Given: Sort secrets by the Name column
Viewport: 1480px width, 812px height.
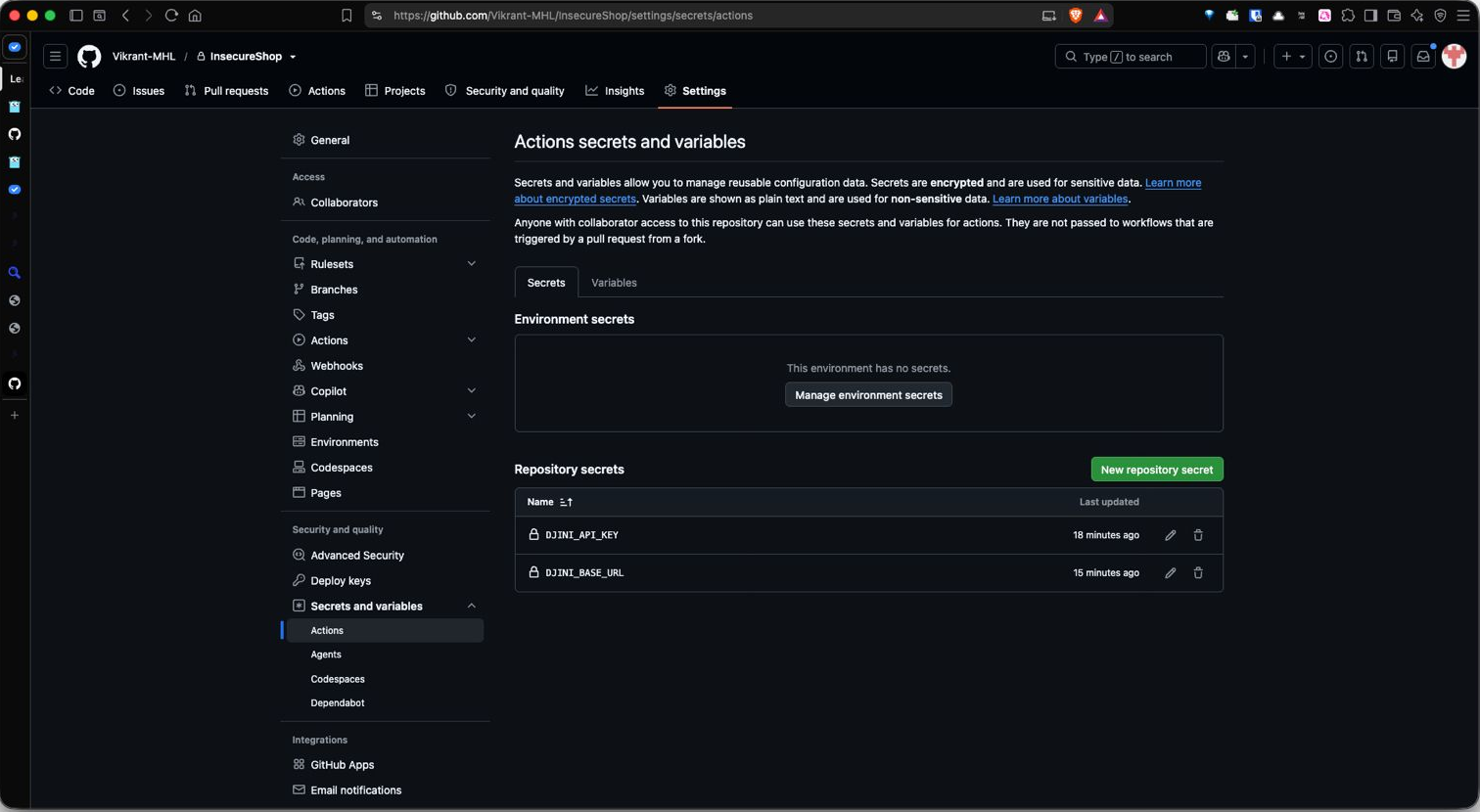Looking at the screenshot, I should pyautogui.click(x=550, y=502).
